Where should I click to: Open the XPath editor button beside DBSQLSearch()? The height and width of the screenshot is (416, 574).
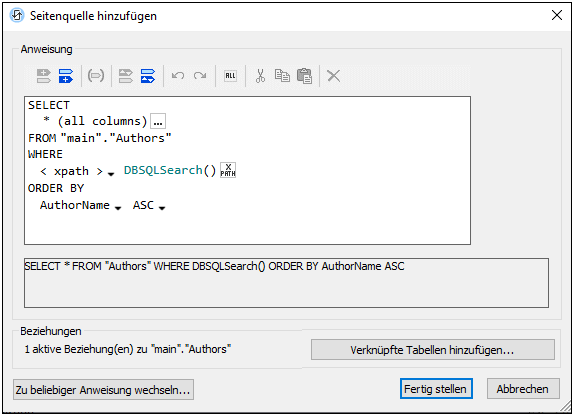pyautogui.click(x=228, y=170)
